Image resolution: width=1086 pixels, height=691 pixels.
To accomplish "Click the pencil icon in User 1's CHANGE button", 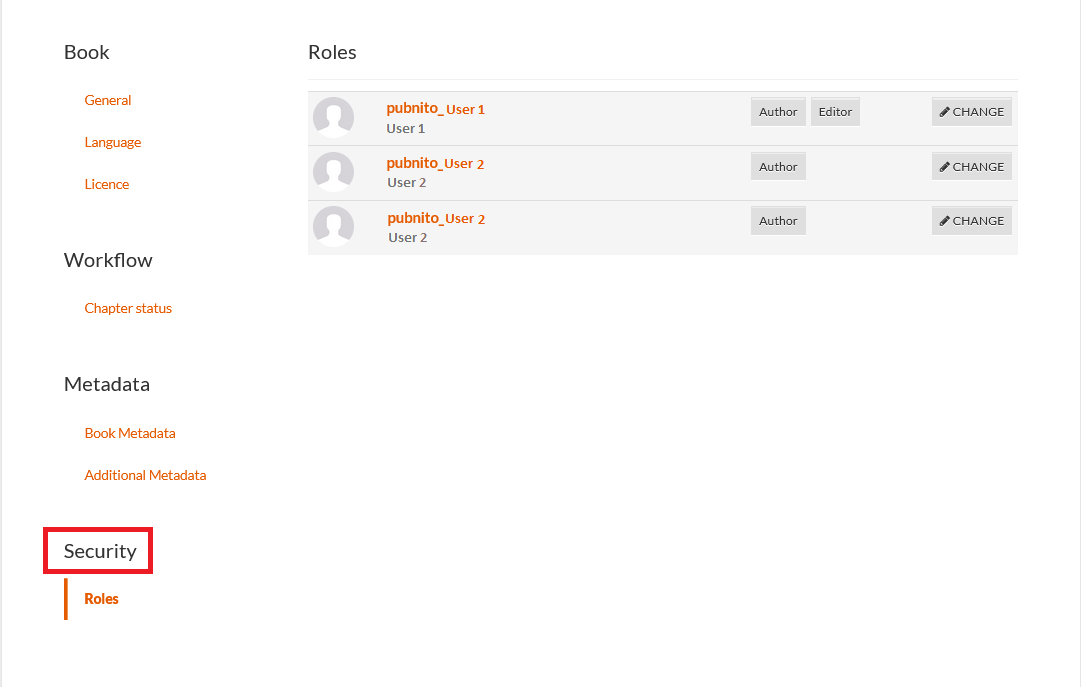I will click(945, 112).
